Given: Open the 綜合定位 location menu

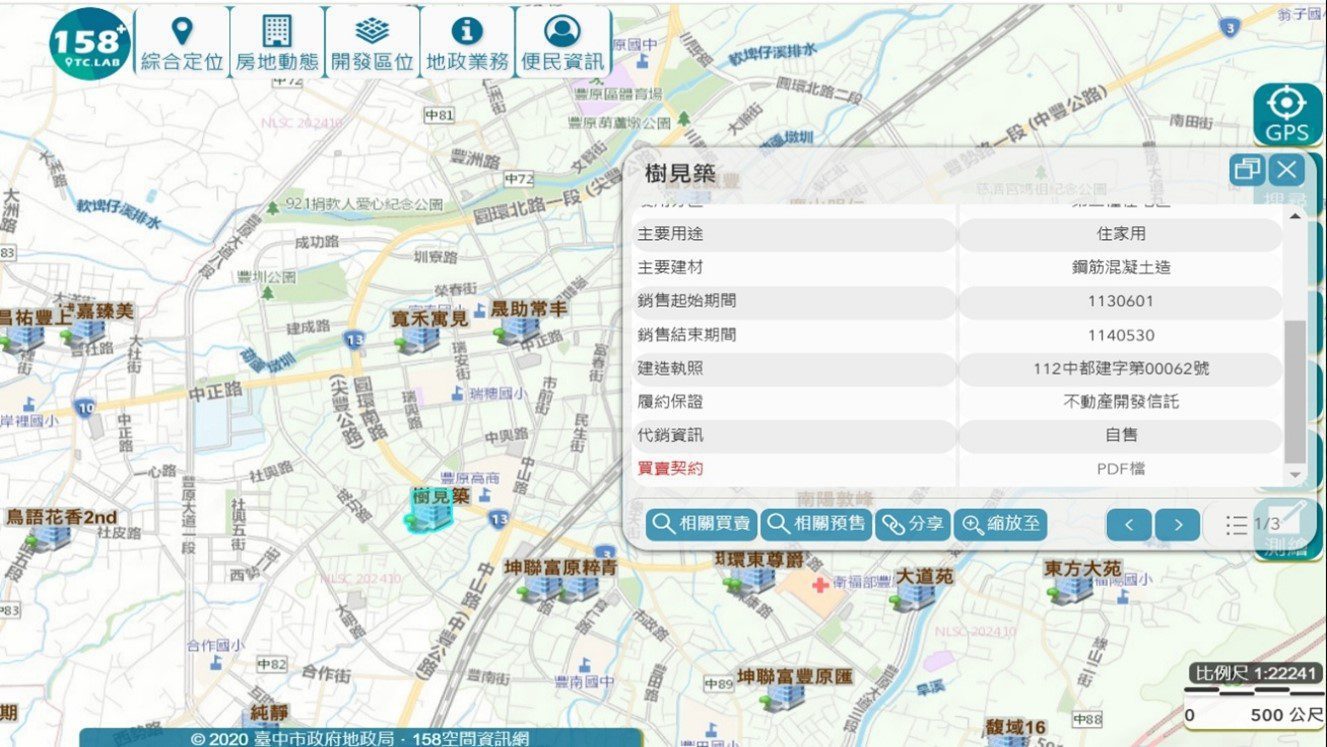Looking at the screenshot, I should [x=181, y=42].
